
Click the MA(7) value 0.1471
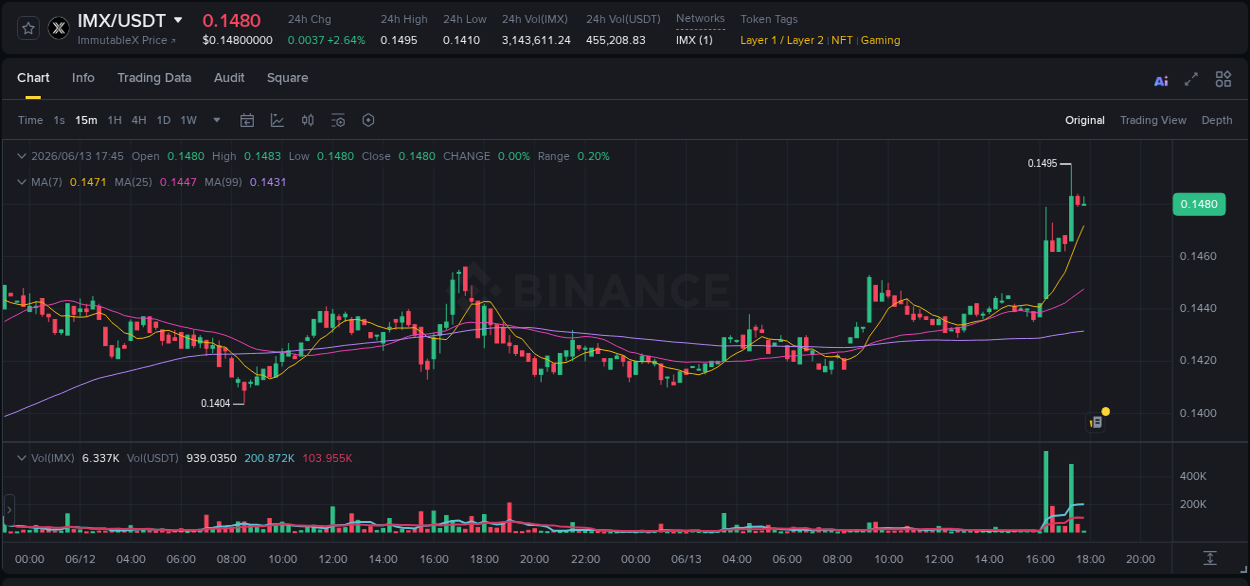87,182
